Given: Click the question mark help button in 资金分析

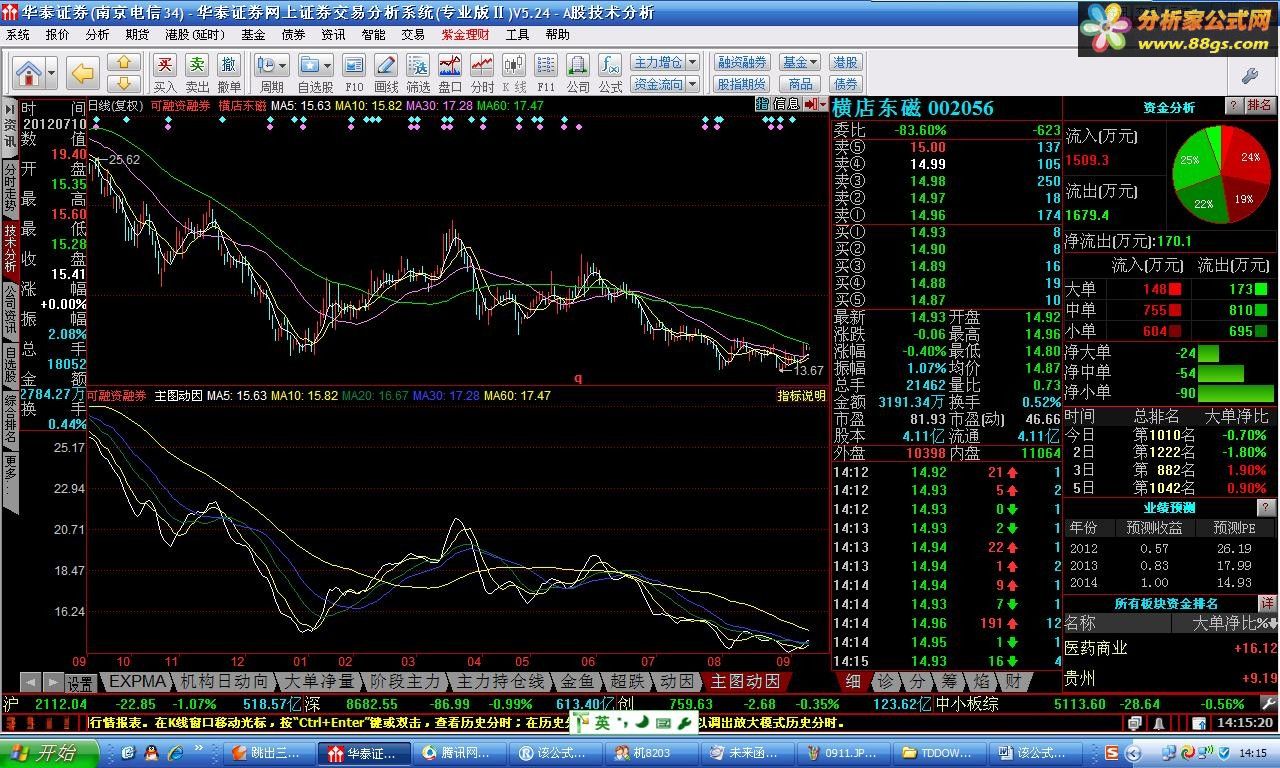Looking at the screenshot, I should 1234,106.
